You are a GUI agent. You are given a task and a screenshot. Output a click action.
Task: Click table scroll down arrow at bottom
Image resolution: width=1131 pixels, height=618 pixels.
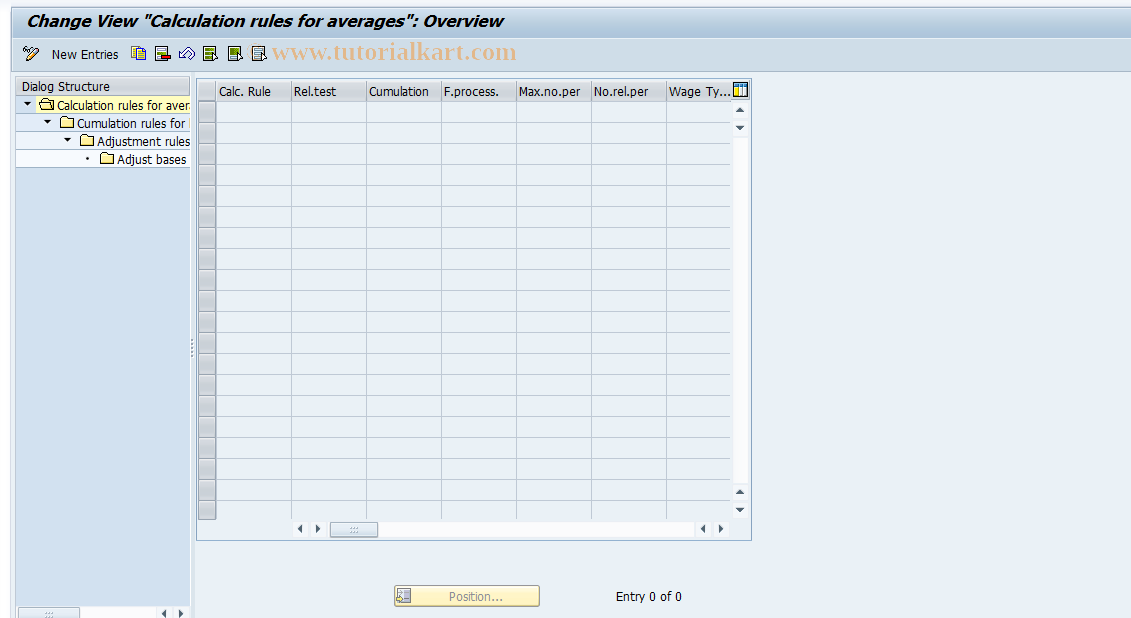click(740, 510)
